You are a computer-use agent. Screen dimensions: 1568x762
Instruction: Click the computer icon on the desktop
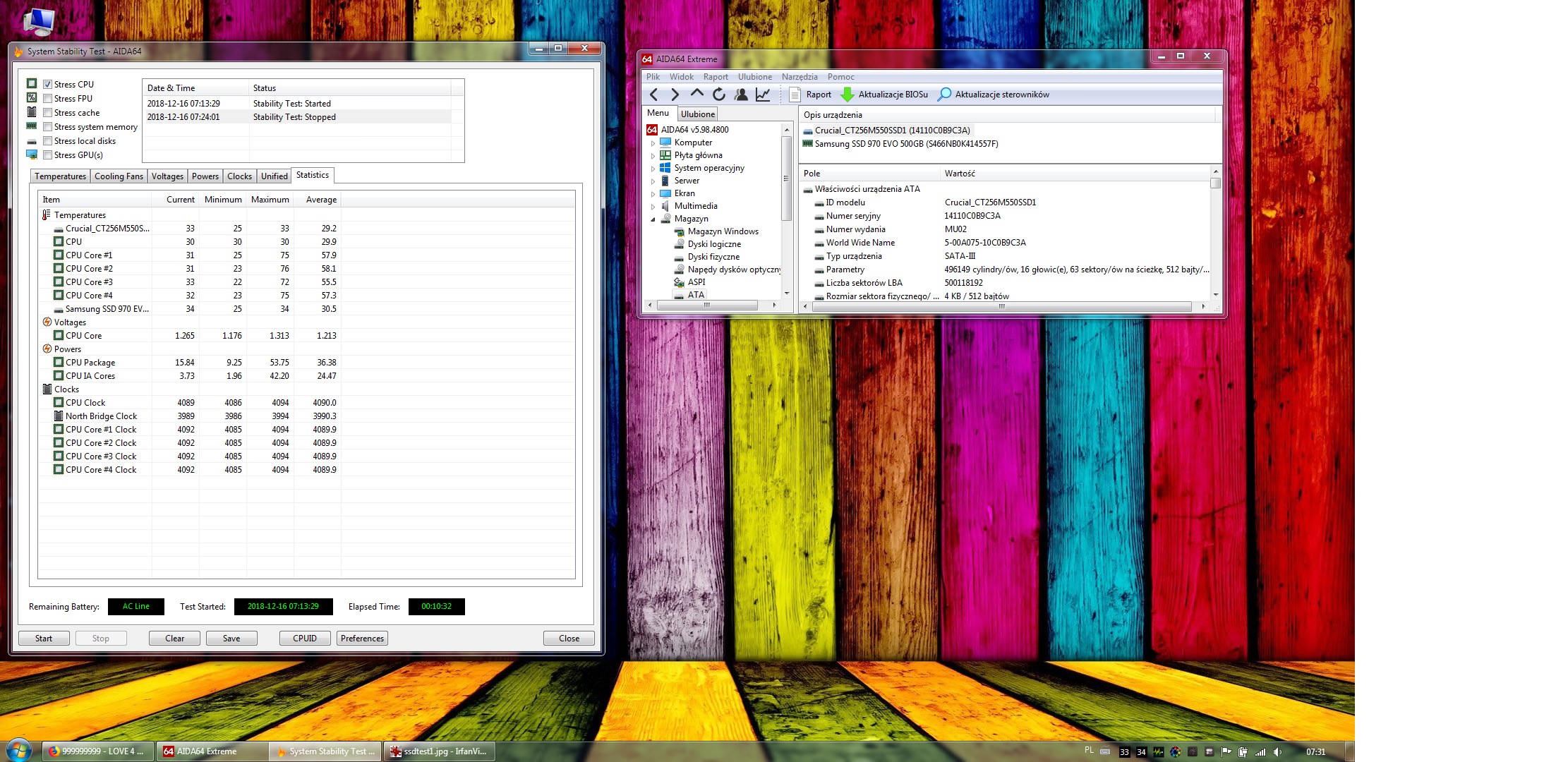tap(38, 21)
